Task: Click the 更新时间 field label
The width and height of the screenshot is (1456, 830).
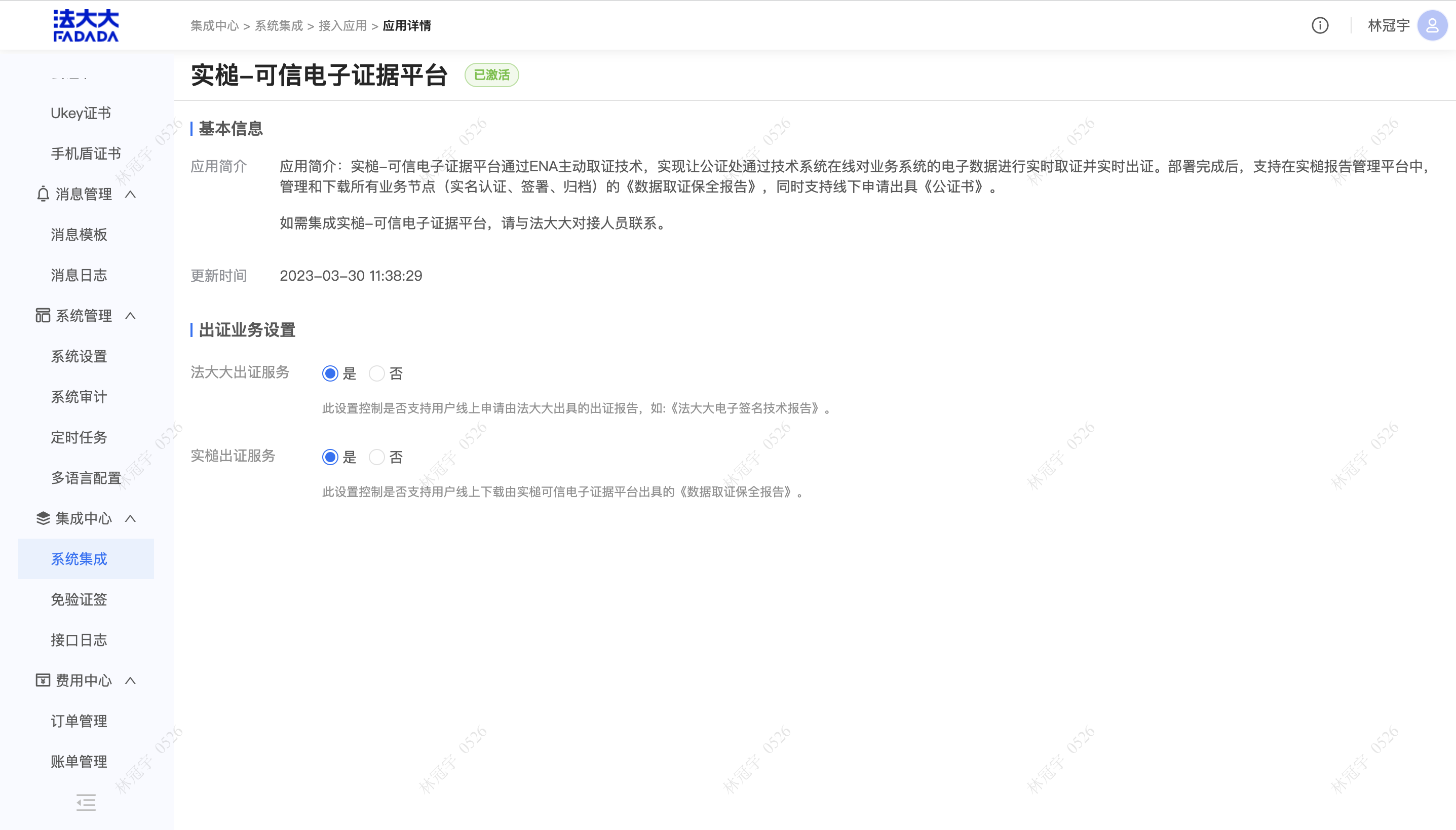Action: pos(218,276)
